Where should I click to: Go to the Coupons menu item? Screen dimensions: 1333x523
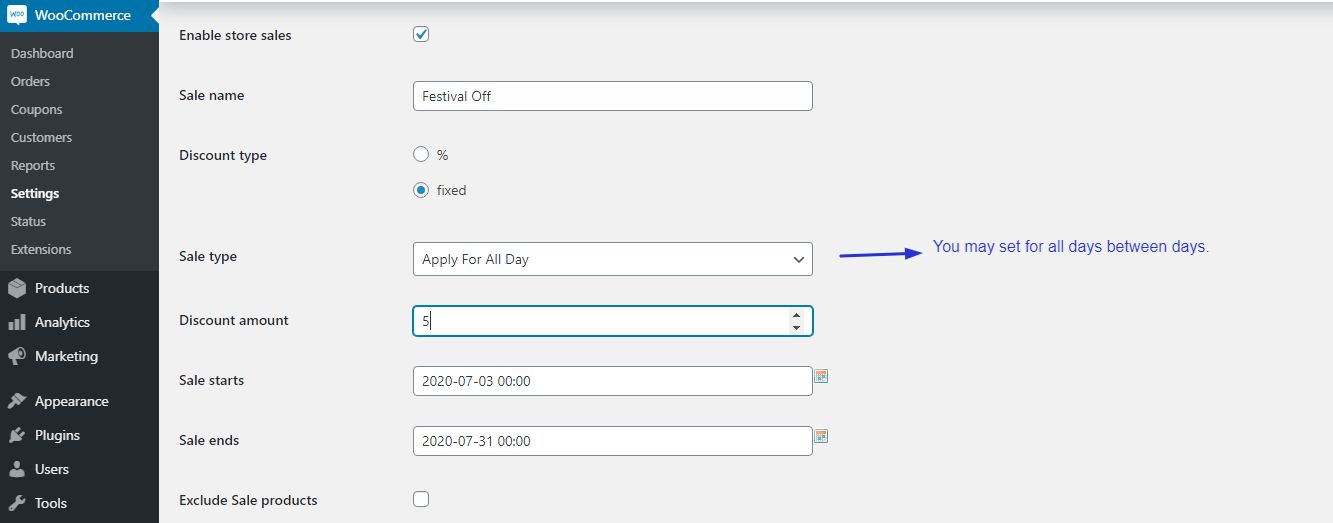[36, 109]
